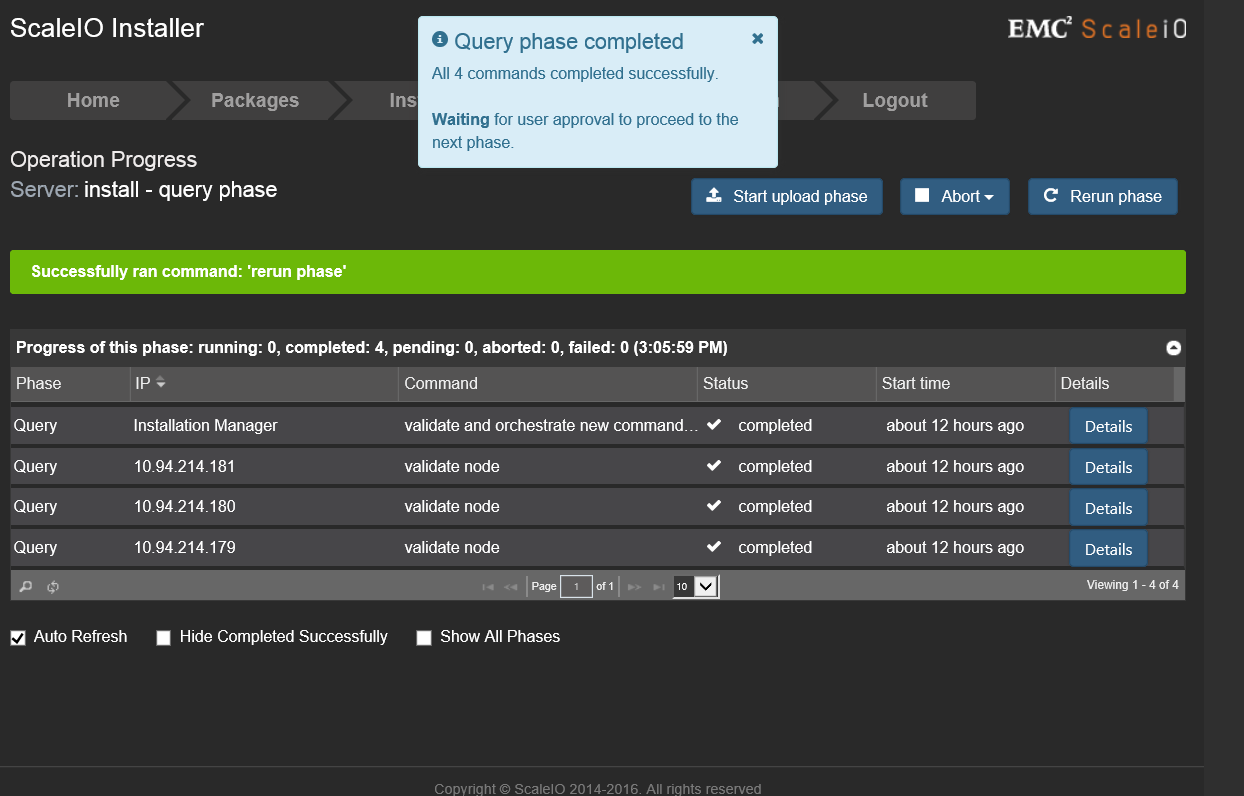This screenshot has width=1244, height=796.
Task: Open Details for 10.94.214.179 row
Action: tap(1108, 549)
